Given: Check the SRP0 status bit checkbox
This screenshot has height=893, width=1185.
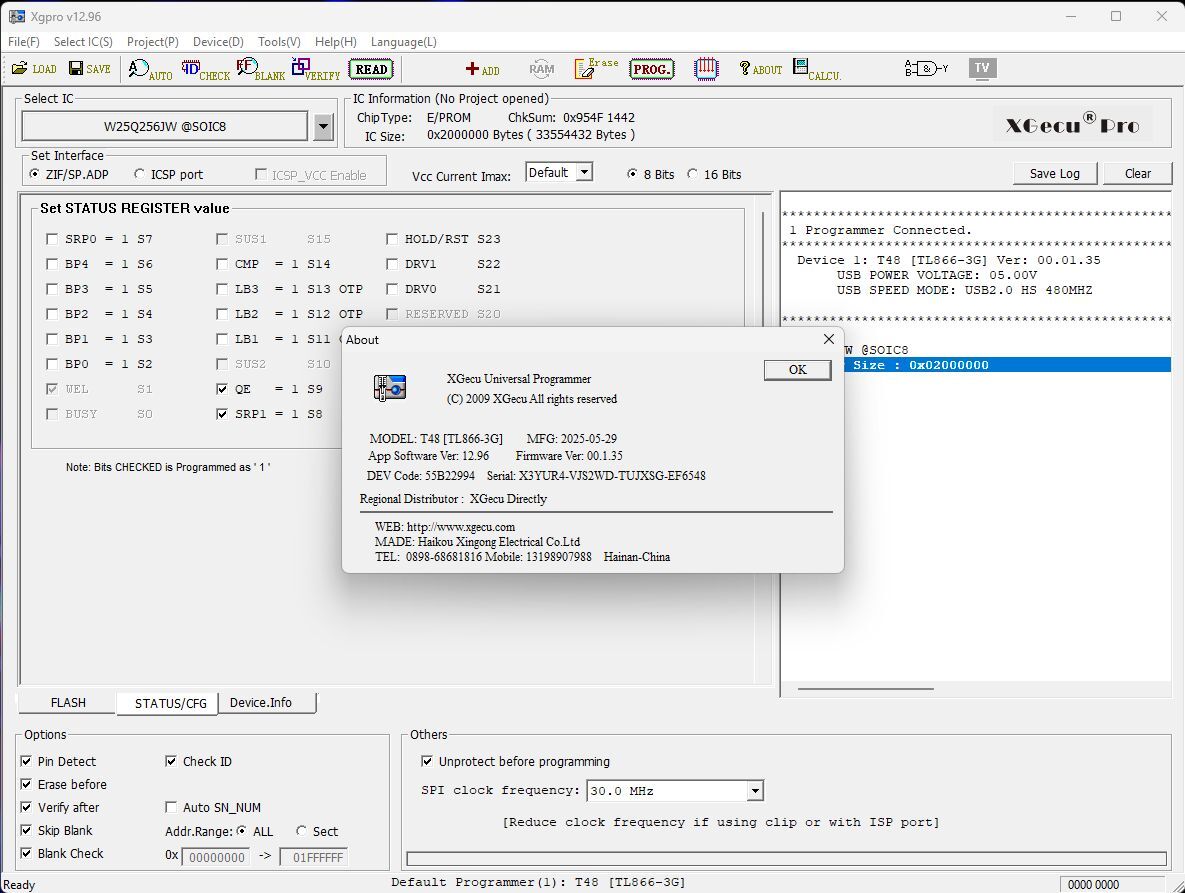Looking at the screenshot, I should 52,239.
